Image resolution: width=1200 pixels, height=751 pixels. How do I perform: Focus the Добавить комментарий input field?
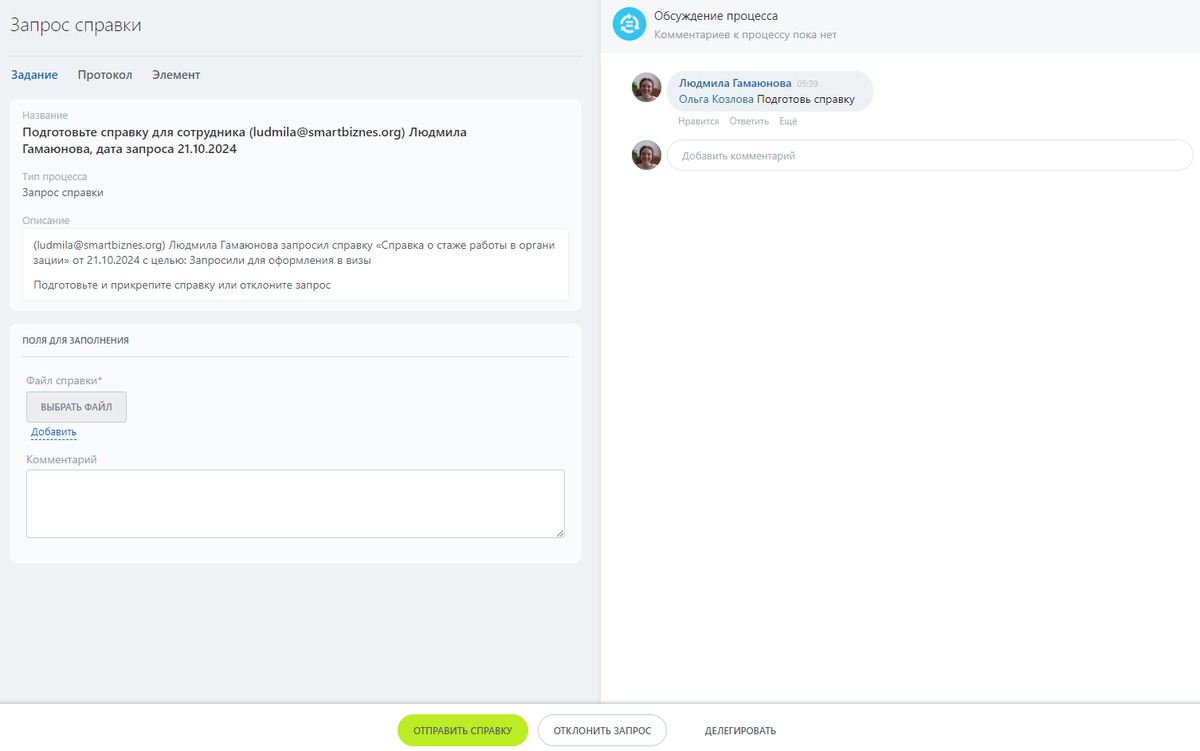930,155
